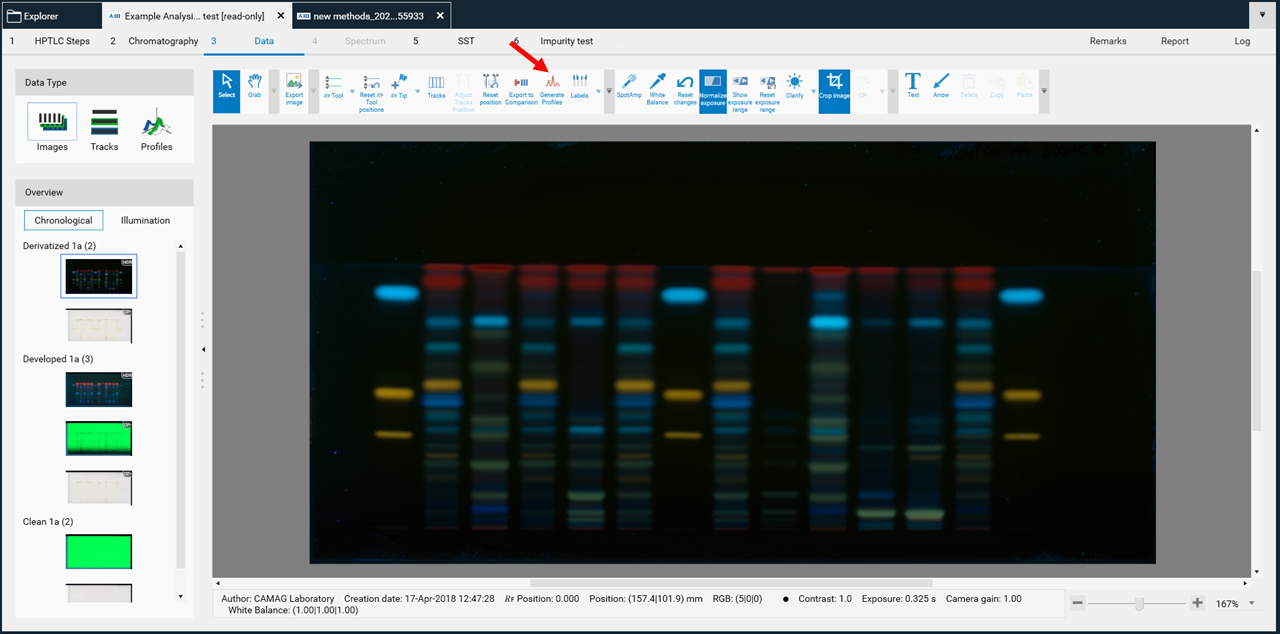Switch to the Impurity test tab
1280x634 pixels.
coord(566,41)
